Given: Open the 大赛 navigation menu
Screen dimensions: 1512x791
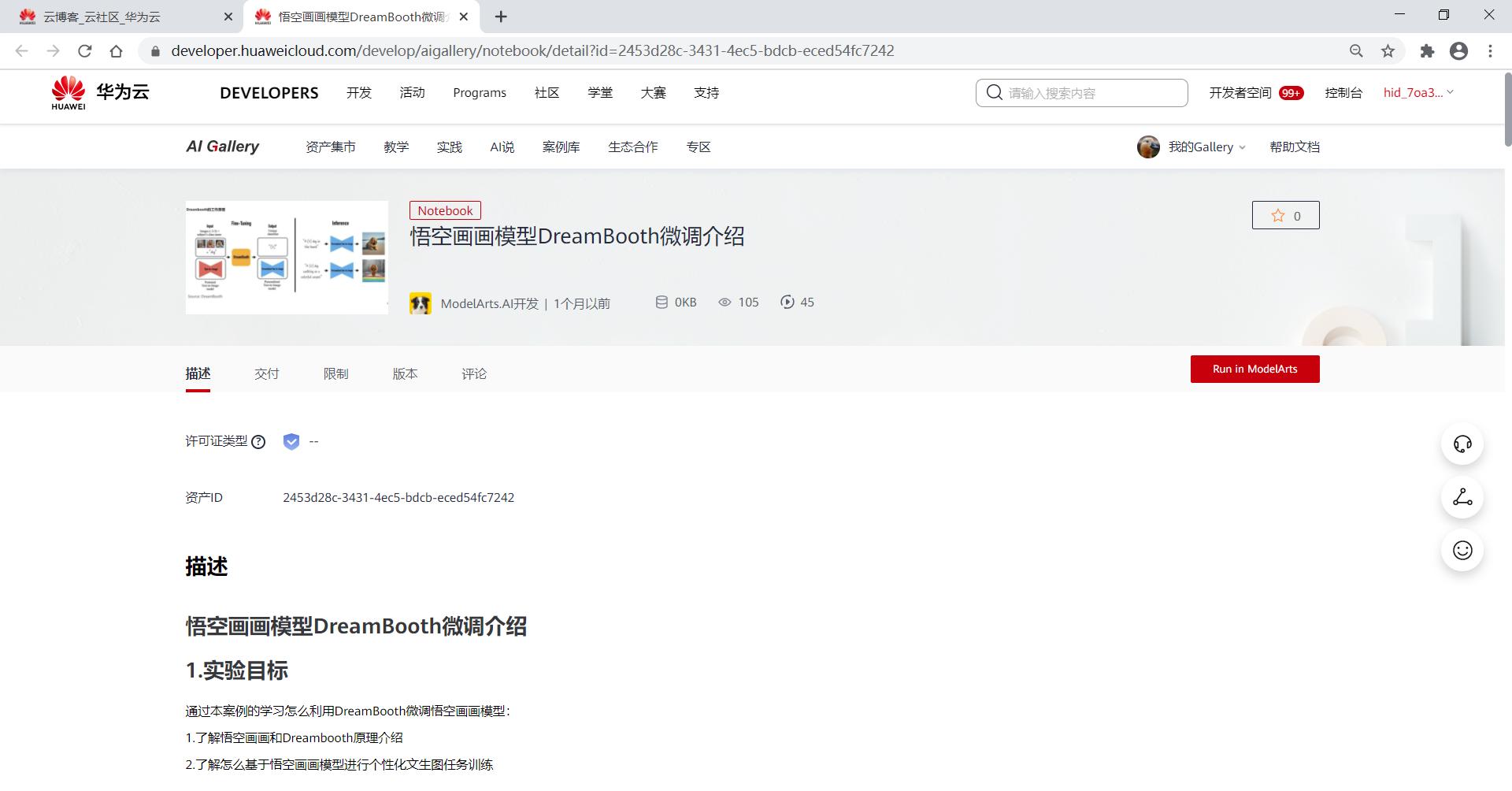Looking at the screenshot, I should [x=653, y=93].
